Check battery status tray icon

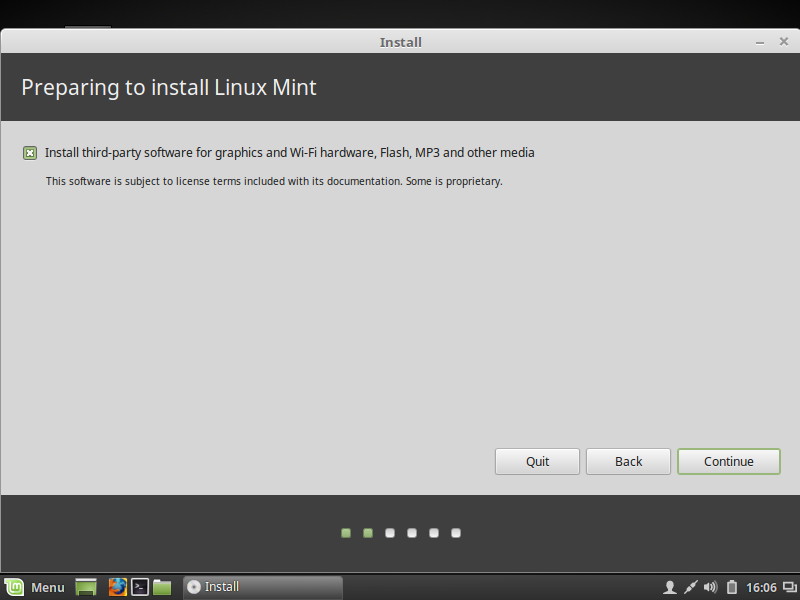(x=732, y=588)
